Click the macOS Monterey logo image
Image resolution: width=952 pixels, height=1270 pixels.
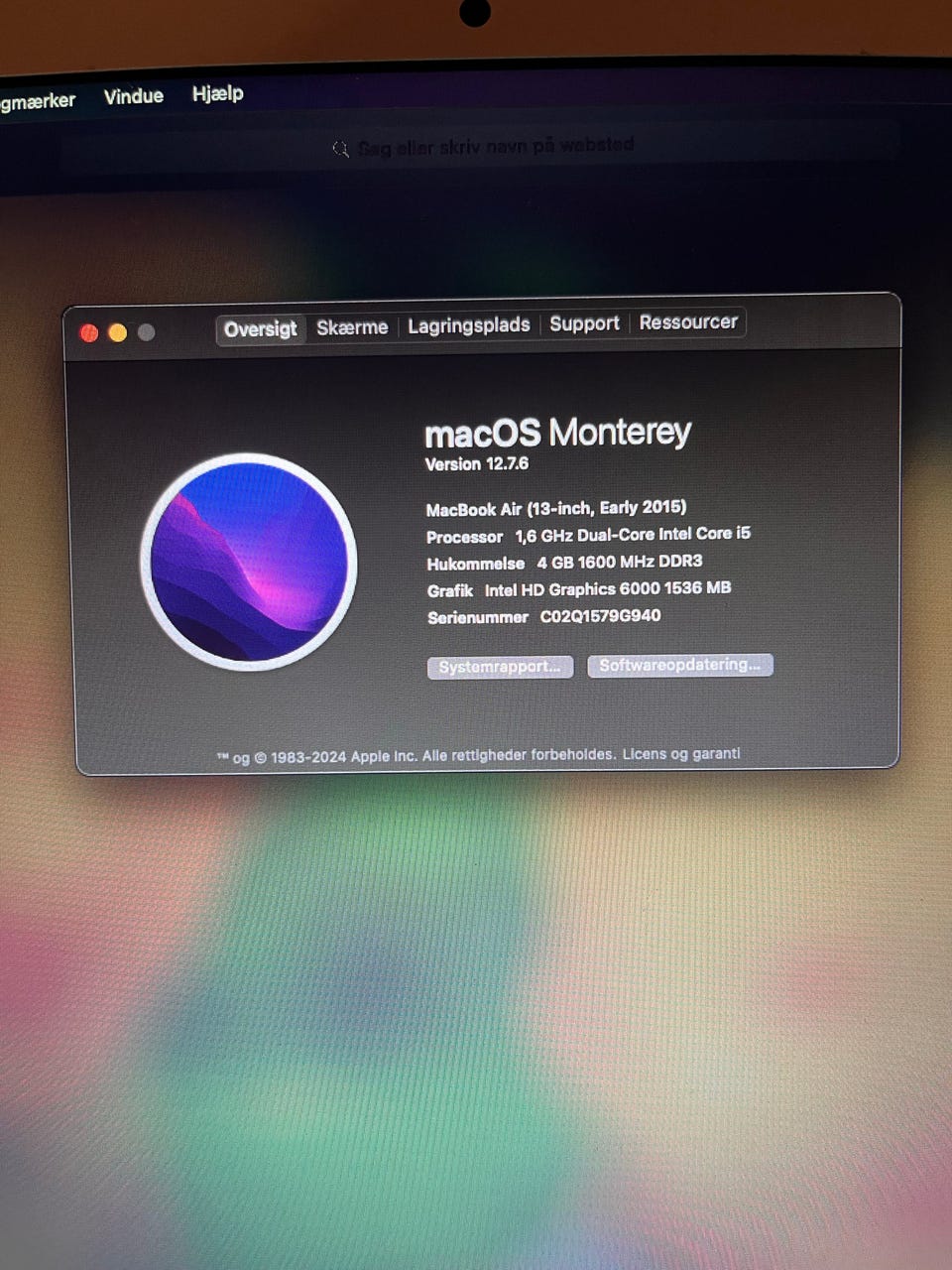249,562
